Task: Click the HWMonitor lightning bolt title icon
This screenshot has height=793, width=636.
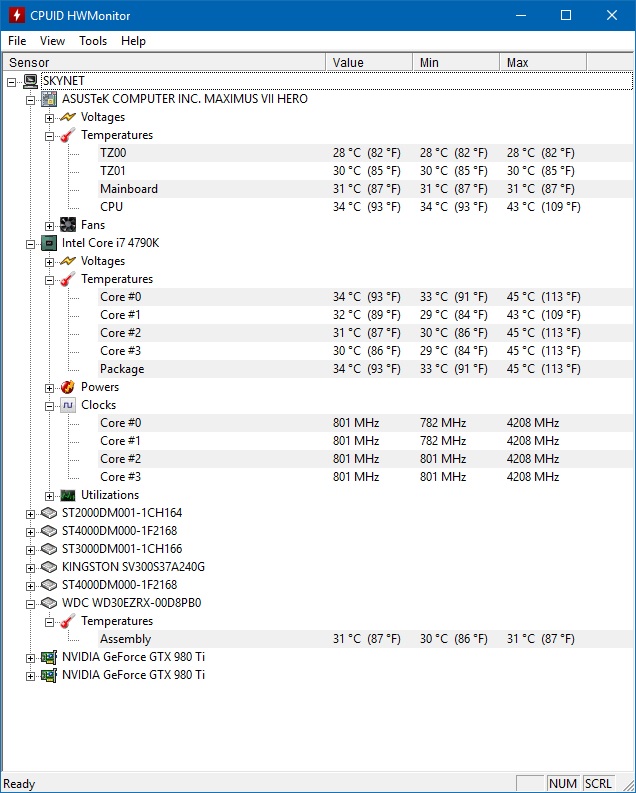Action: [14, 15]
